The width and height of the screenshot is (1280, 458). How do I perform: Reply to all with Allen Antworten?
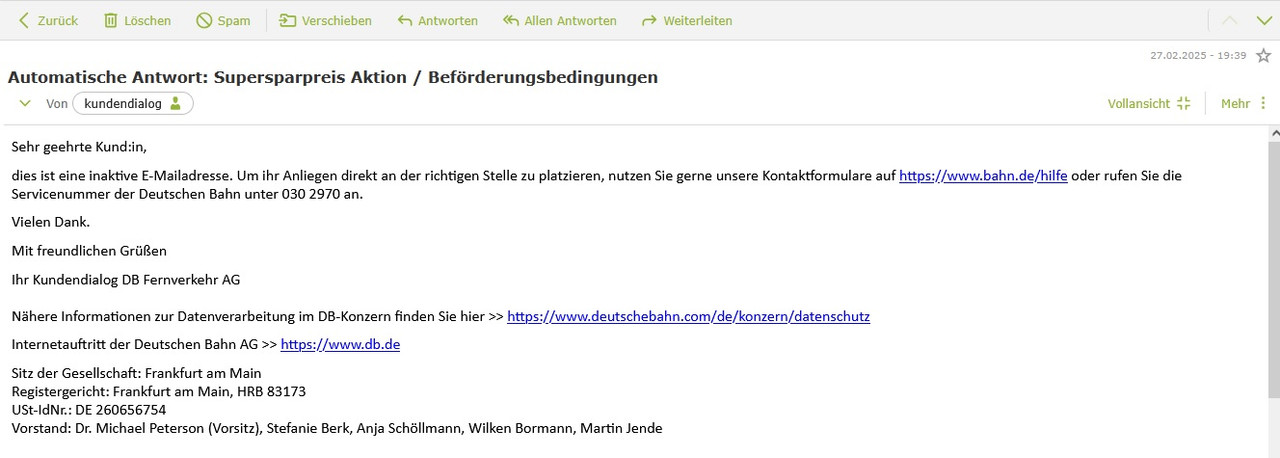[x=560, y=20]
